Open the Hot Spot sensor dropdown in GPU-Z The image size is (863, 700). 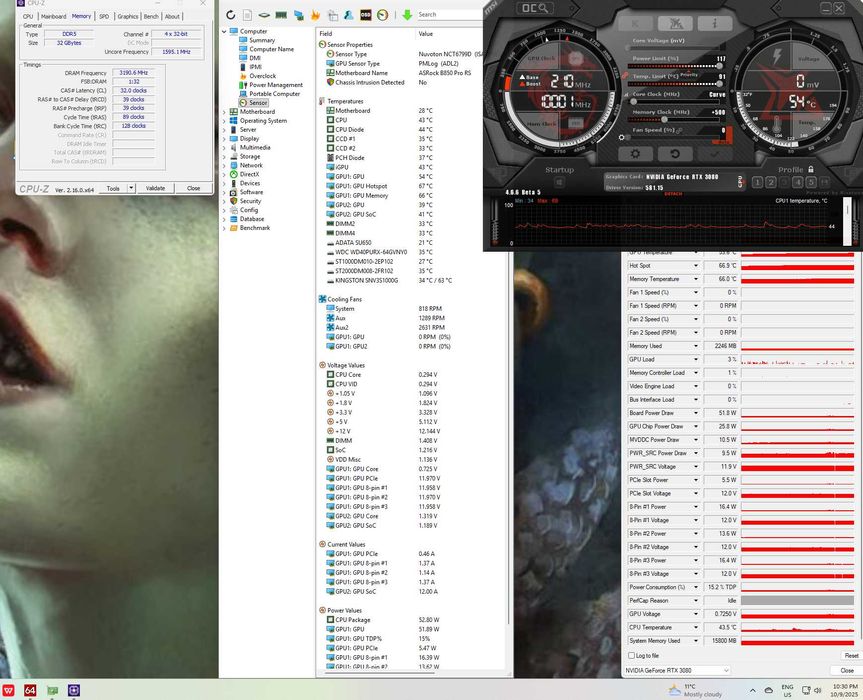(x=696, y=266)
